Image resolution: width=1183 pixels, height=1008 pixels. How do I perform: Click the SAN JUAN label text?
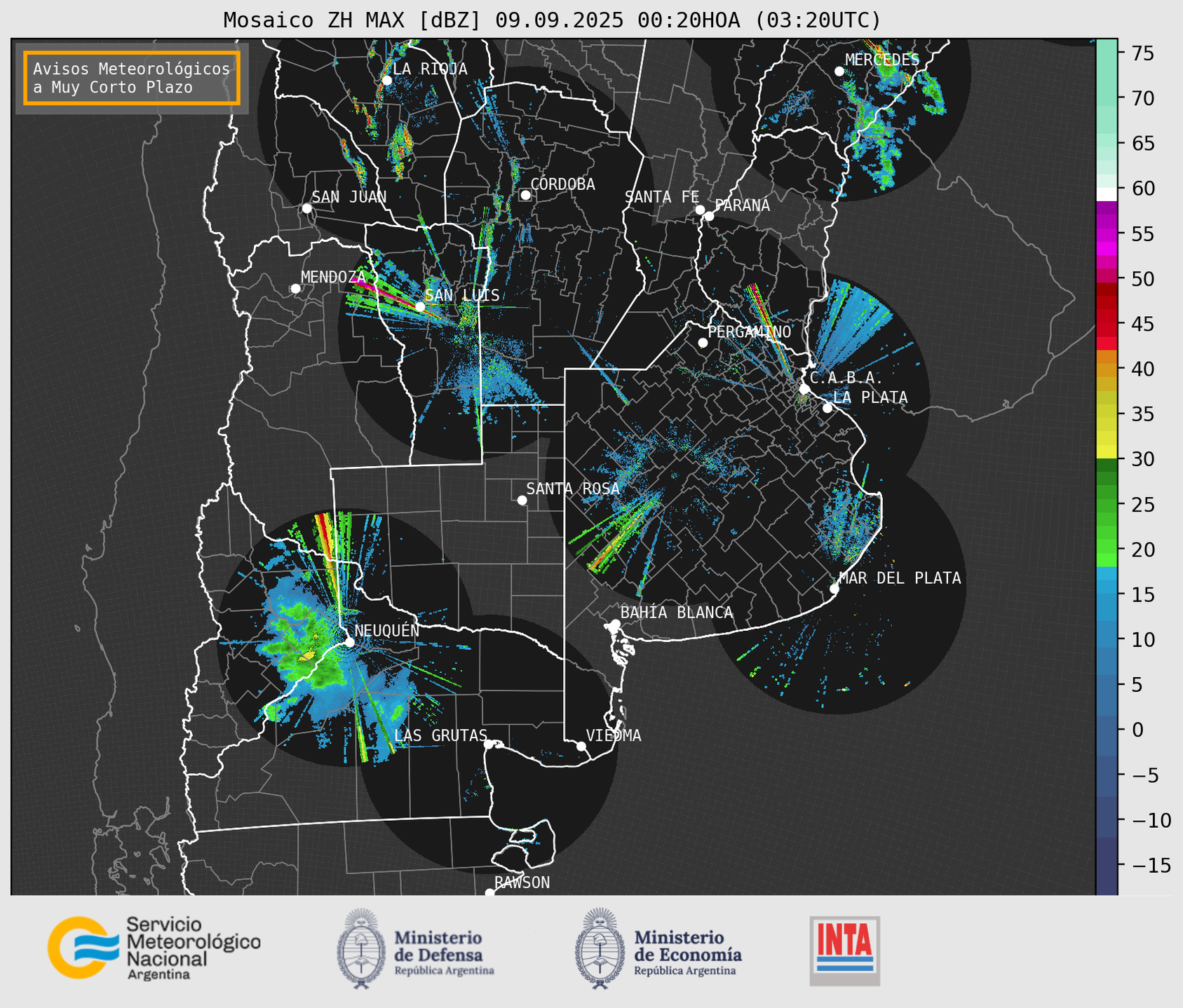tap(349, 197)
